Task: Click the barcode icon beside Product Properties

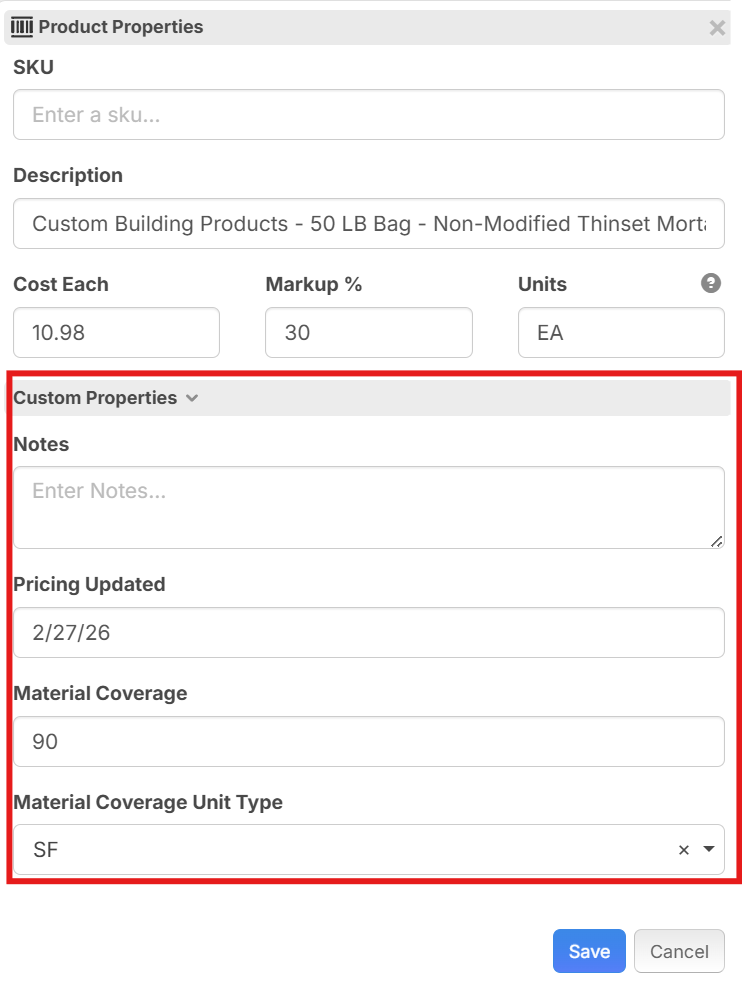Action: (22, 27)
